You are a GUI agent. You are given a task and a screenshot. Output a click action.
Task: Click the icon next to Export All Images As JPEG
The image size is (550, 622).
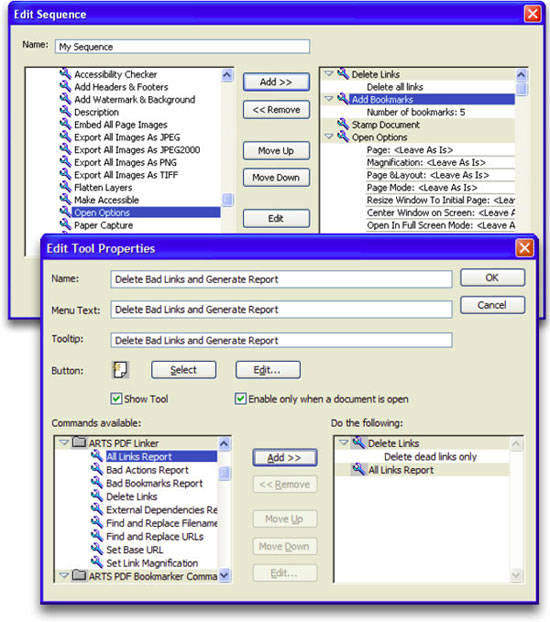click(65, 136)
